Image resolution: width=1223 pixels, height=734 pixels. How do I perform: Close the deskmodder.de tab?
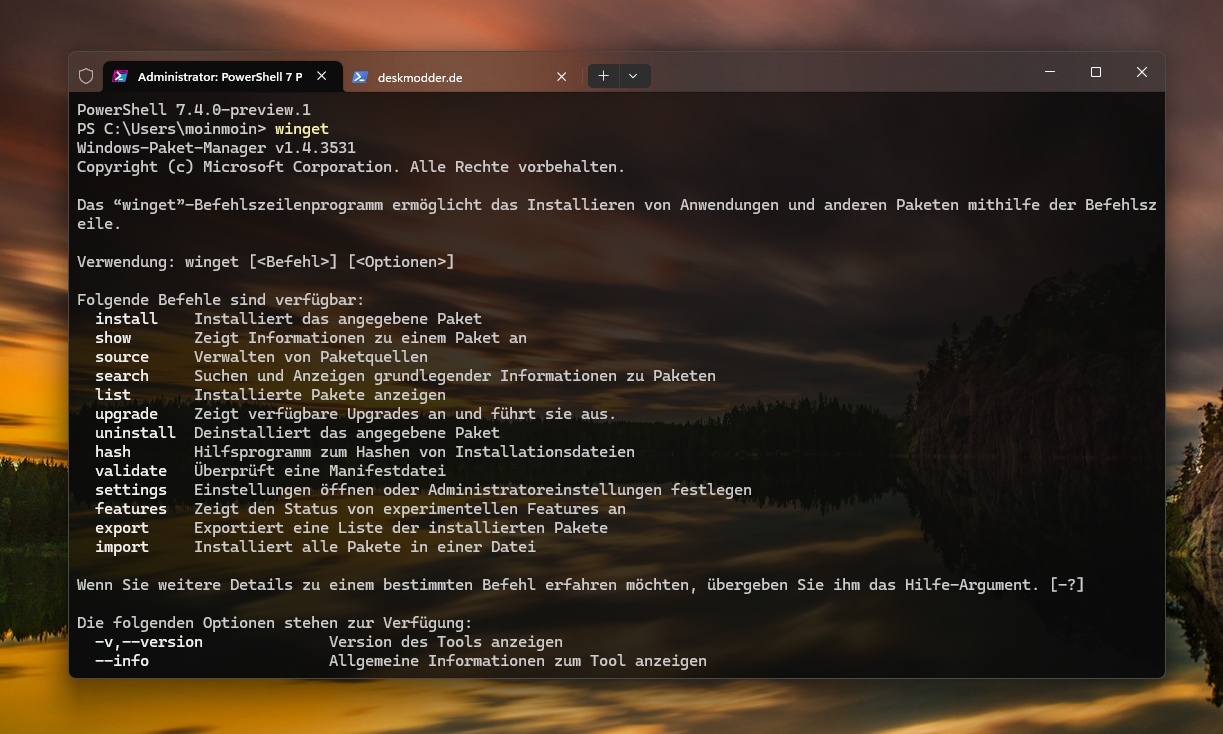click(x=561, y=77)
